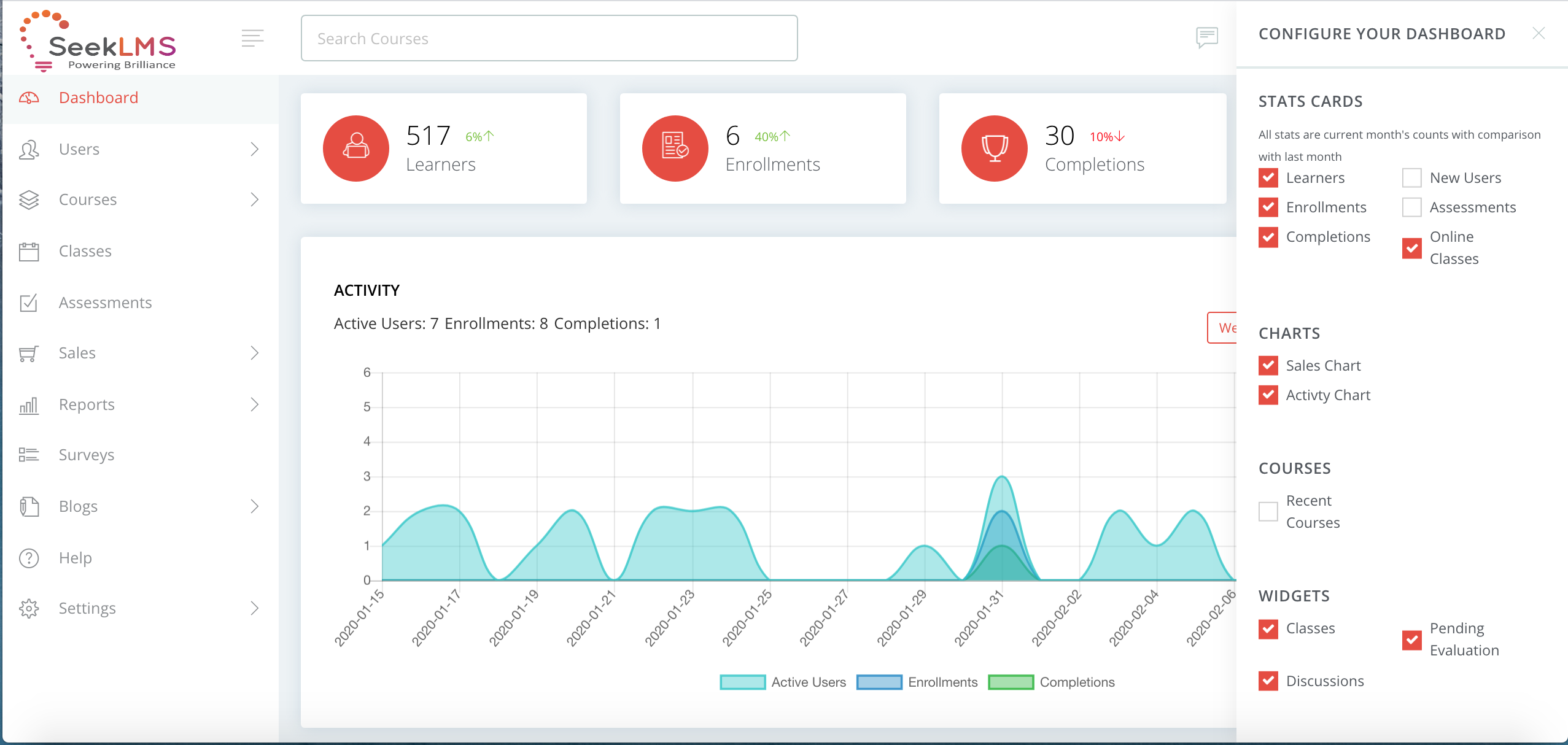Click the Users people icon

(x=29, y=149)
